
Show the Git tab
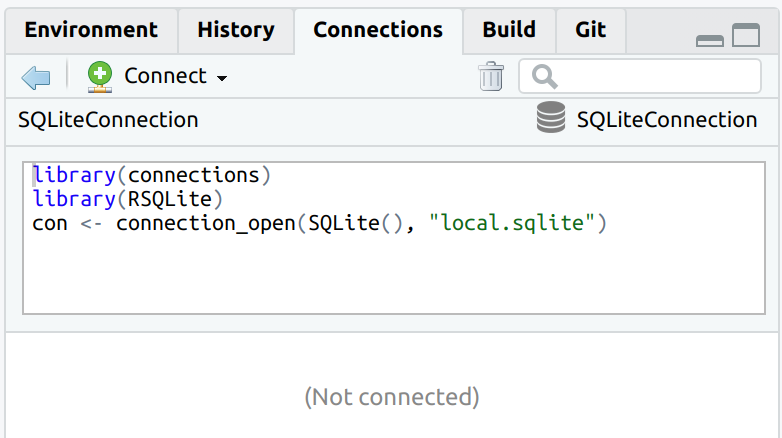pos(590,30)
